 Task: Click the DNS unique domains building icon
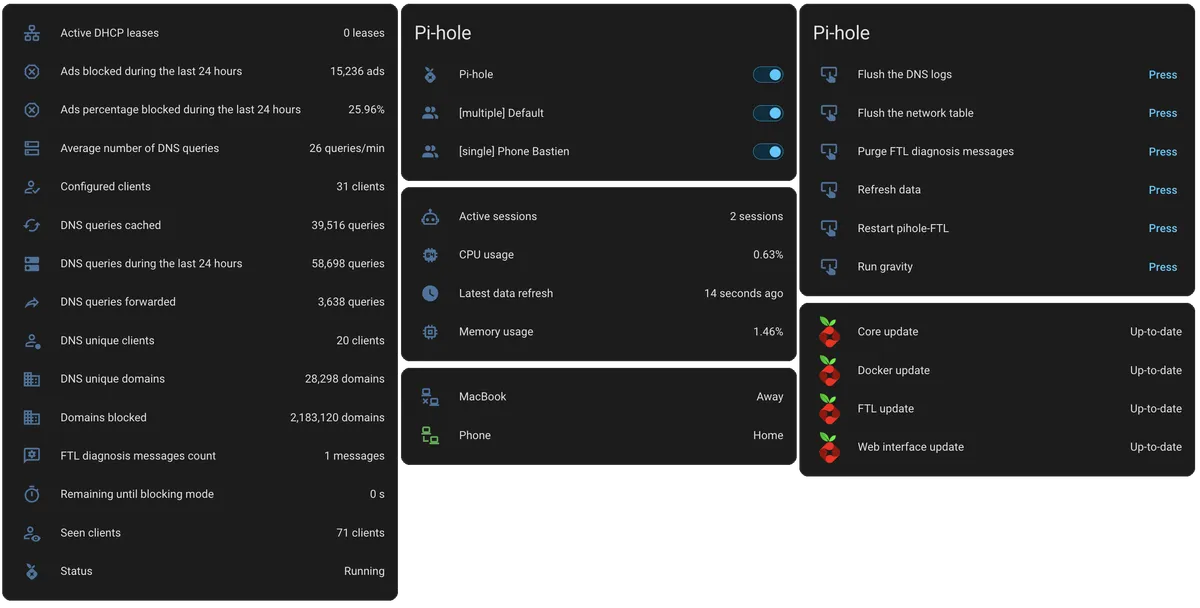[x=32, y=379]
